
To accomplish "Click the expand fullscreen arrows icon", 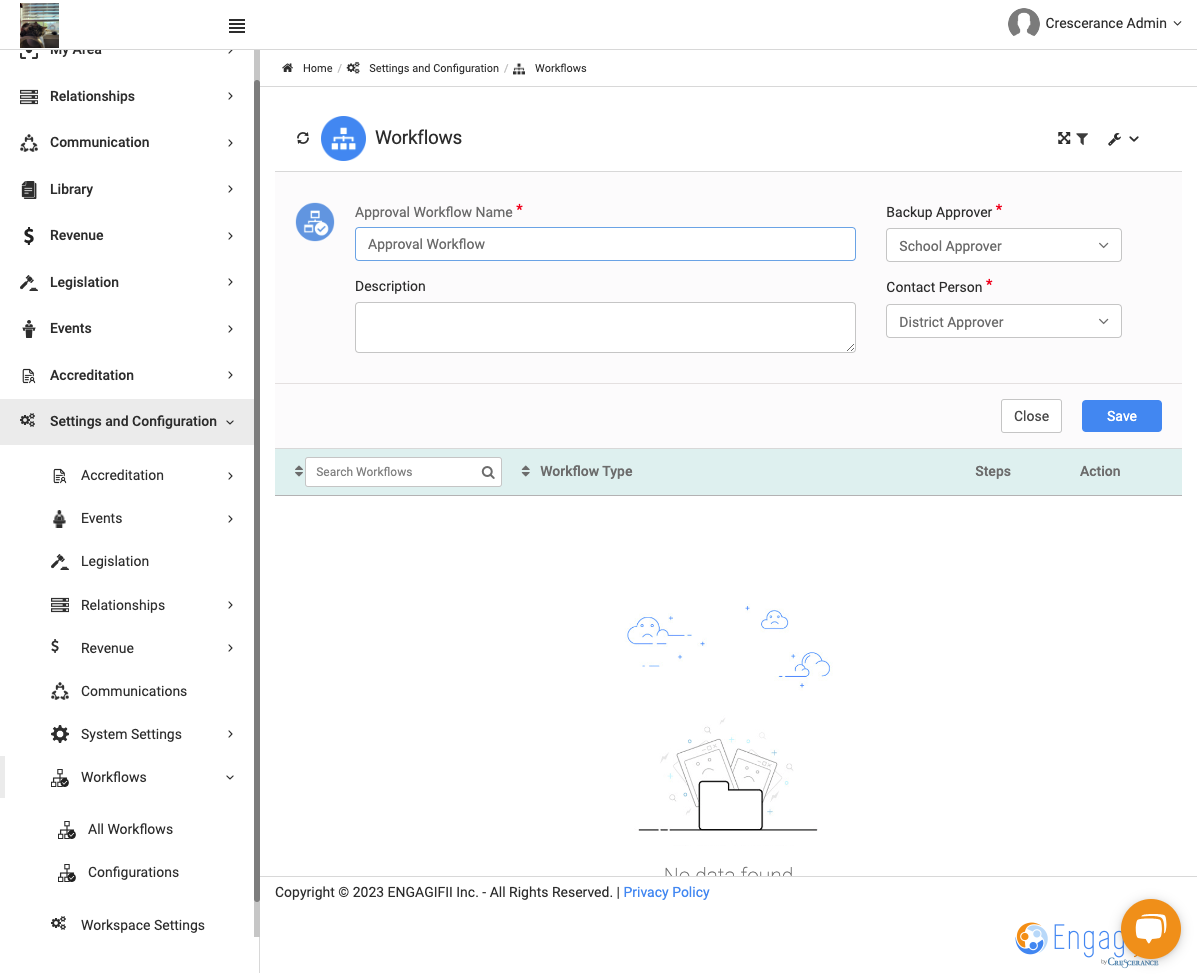I will pos(1063,138).
